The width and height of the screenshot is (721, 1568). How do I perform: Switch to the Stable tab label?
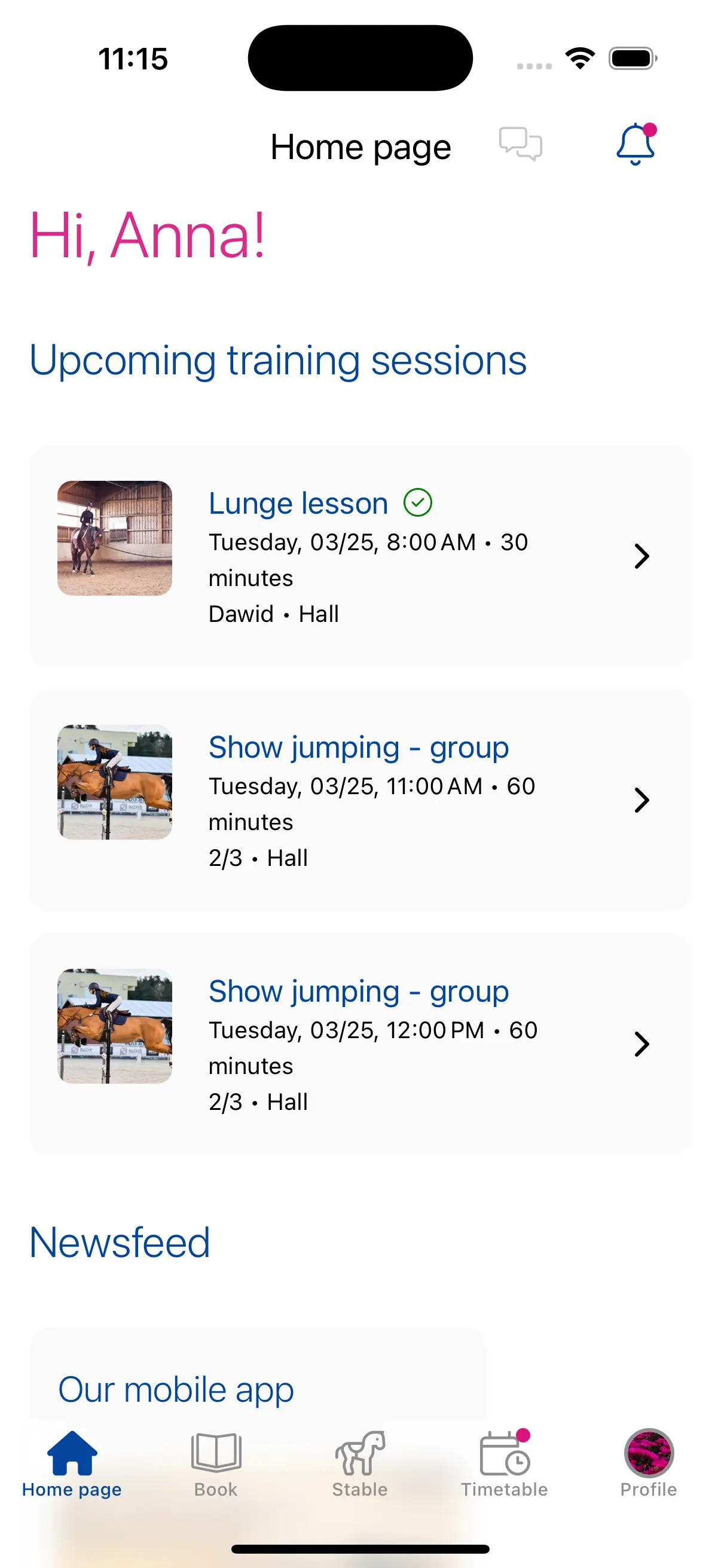360,1490
